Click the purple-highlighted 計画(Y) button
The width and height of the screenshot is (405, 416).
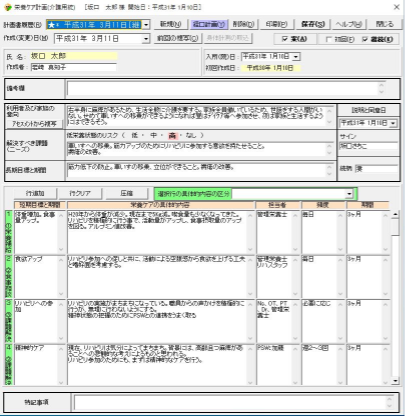(209, 24)
